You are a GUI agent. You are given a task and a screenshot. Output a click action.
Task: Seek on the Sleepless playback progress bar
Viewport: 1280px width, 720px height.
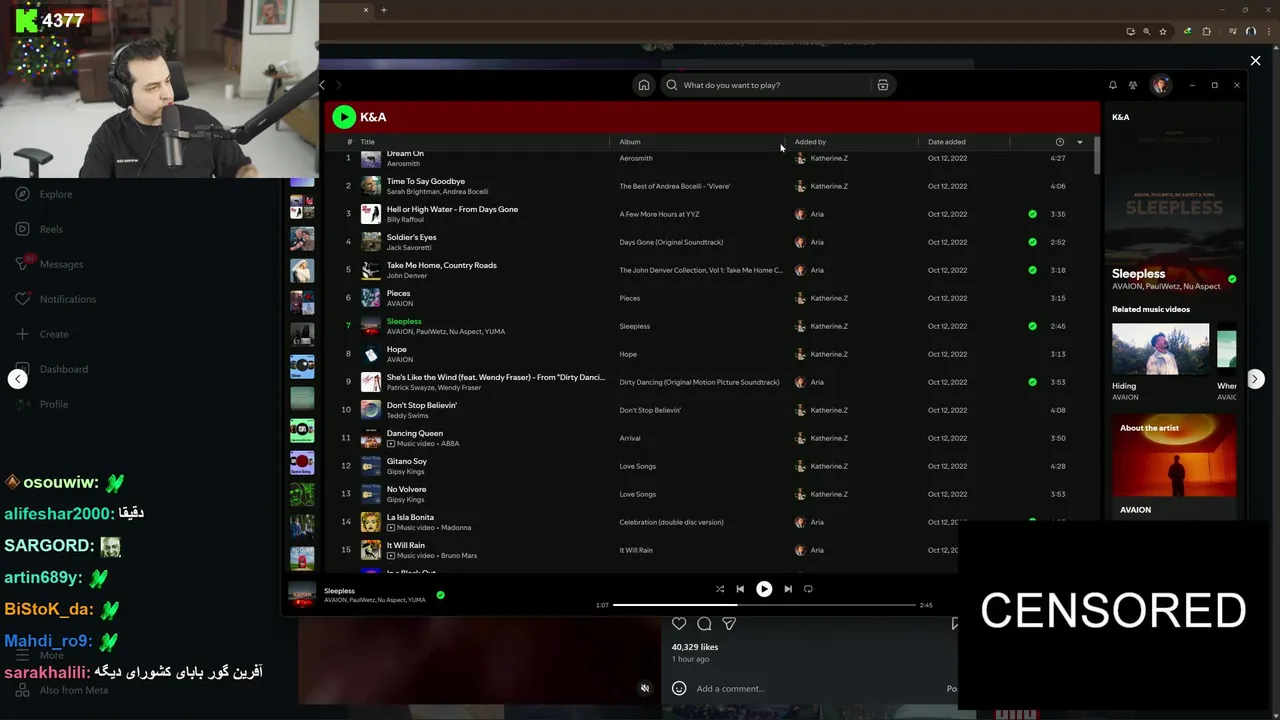click(x=764, y=605)
